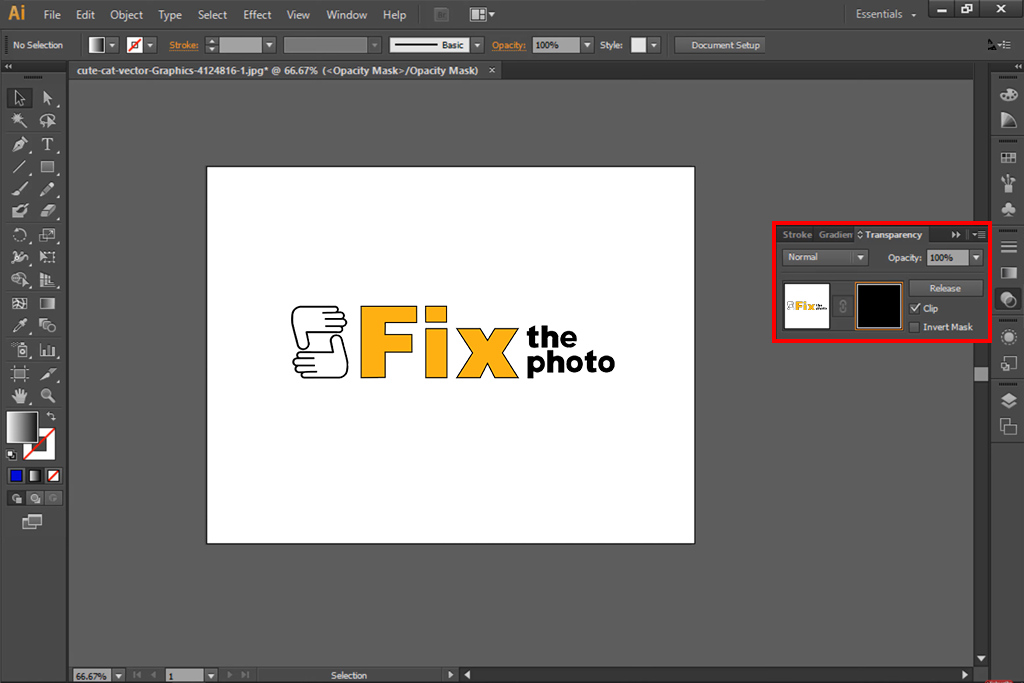The width and height of the screenshot is (1024, 683).
Task: Select the Rotate tool
Action: coord(19,235)
